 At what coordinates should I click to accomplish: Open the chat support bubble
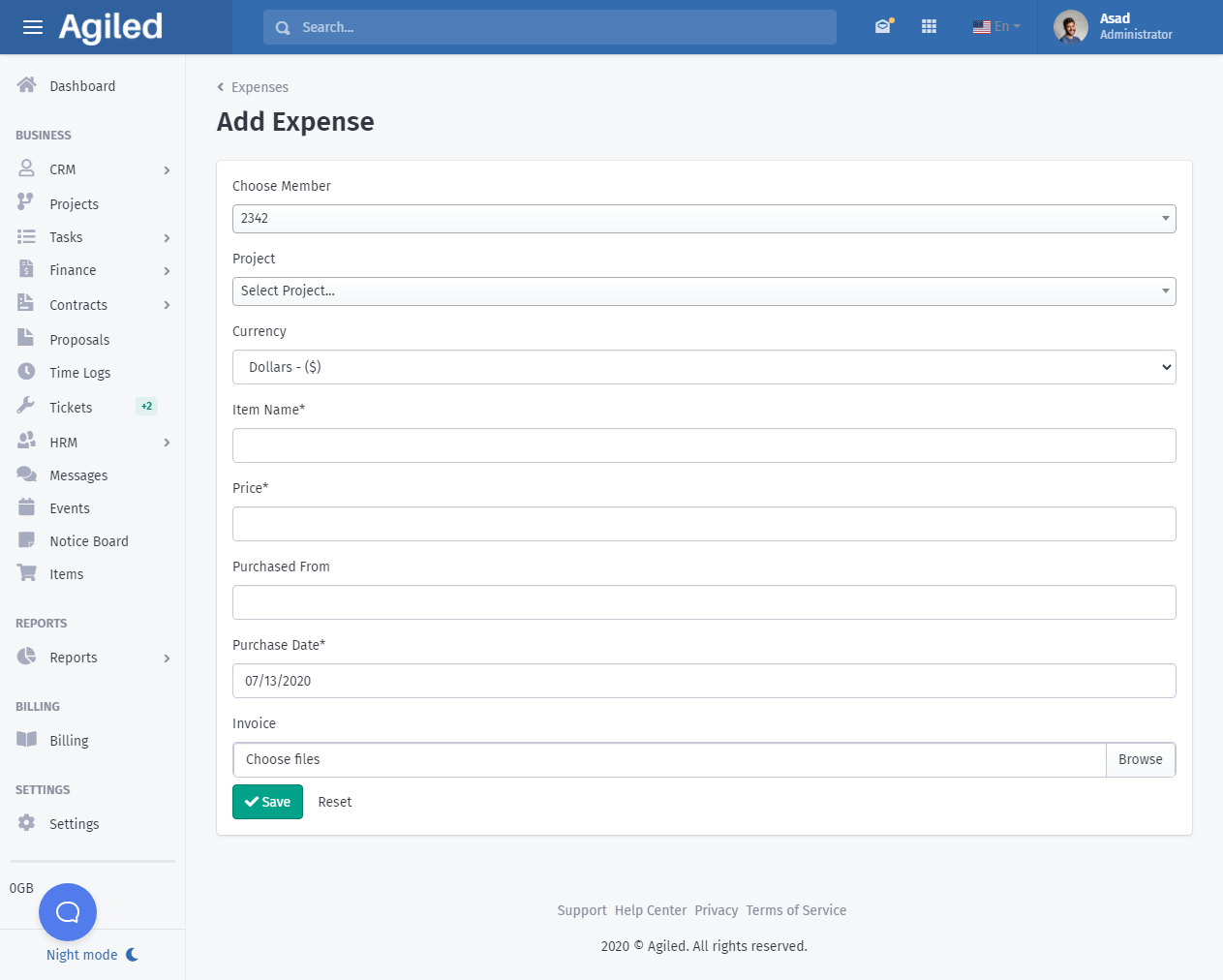(x=68, y=911)
